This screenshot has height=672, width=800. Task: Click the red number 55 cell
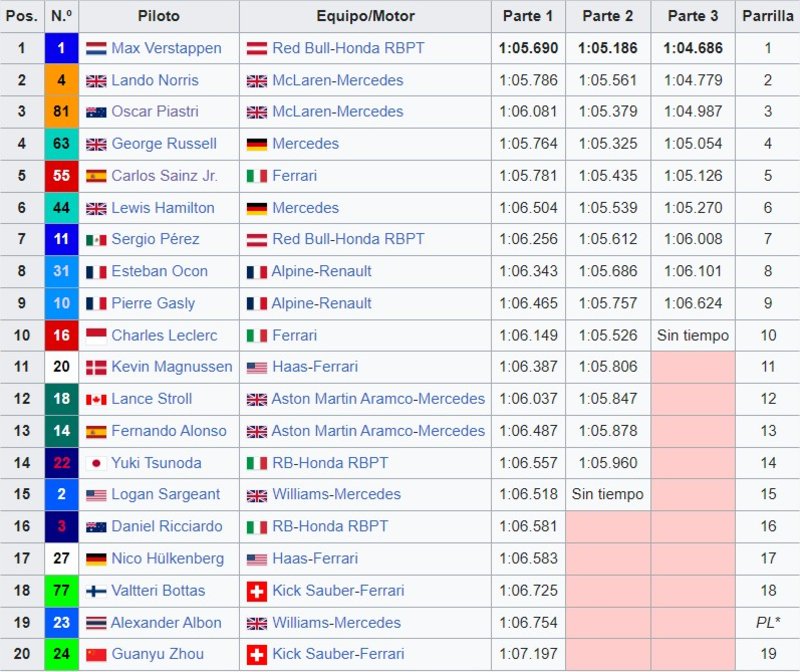coord(61,176)
